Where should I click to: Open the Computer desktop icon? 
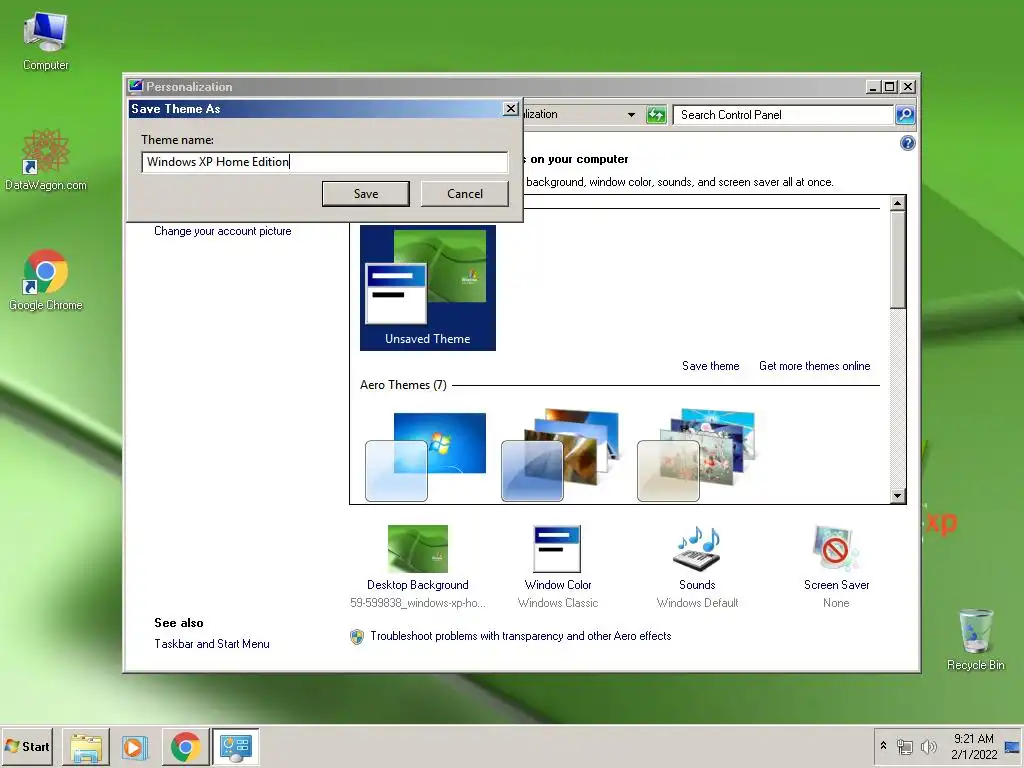(45, 40)
